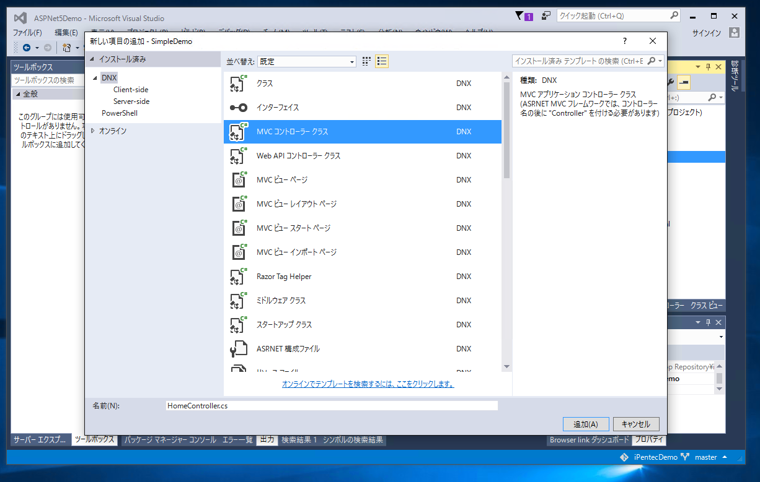The height and width of the screenshot is (482, 760).
Task: Select the スタートアップ クラス icon
Action: coord(238,324)
